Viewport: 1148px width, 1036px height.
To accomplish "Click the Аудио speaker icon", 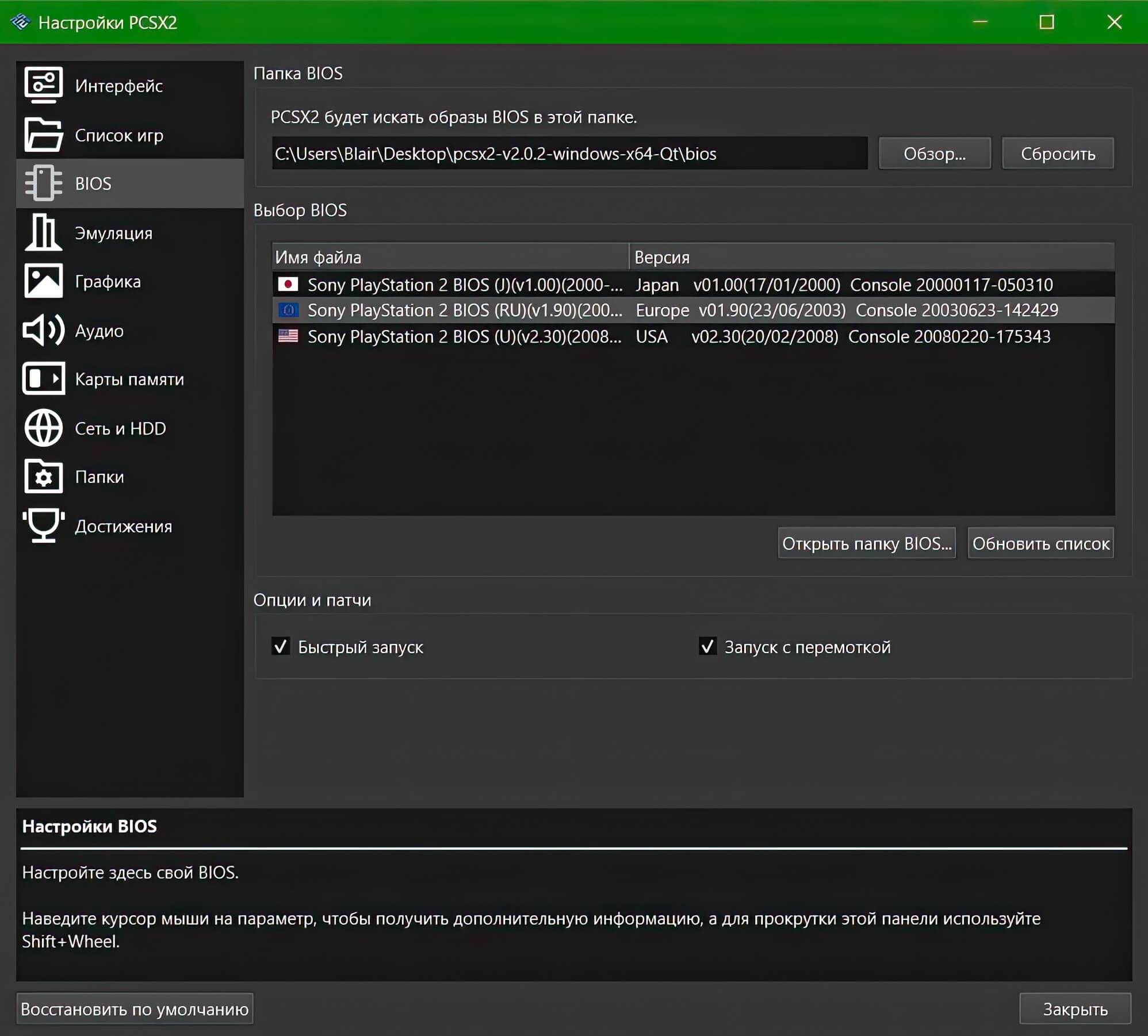I will pyautogui.click(x=43, y=330).
